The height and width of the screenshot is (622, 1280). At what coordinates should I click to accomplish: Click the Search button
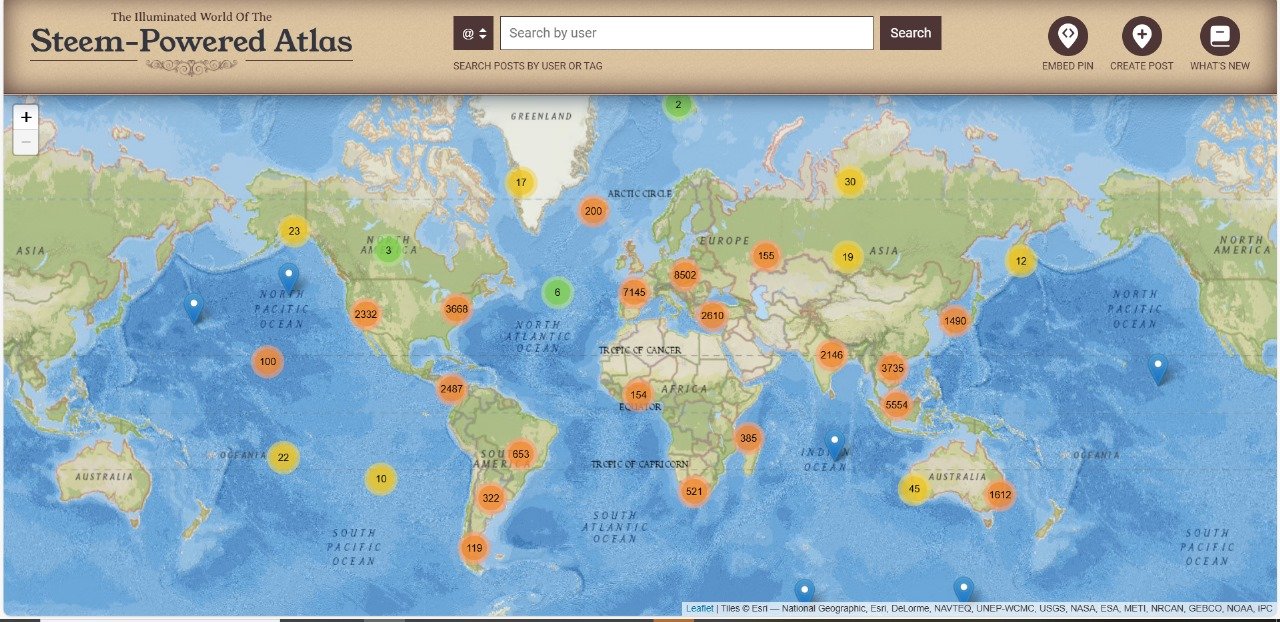click(x=910, y=33)
